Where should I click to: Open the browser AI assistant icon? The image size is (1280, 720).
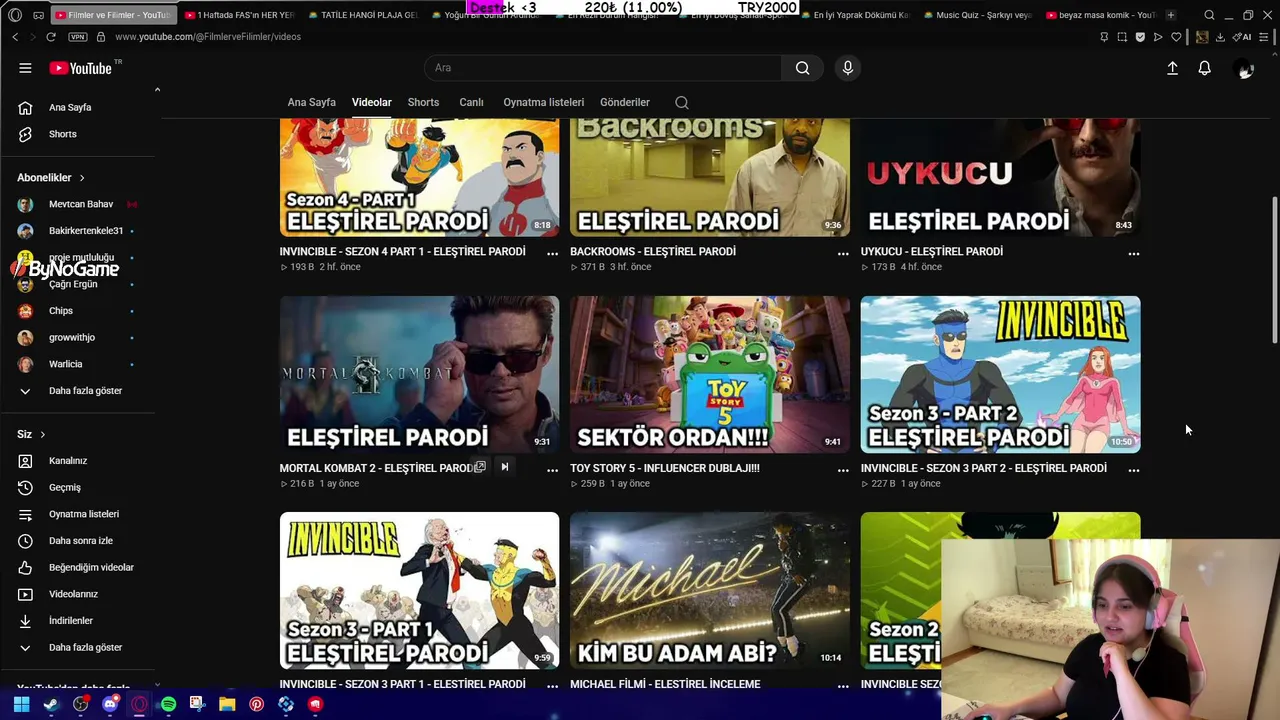pyautogui.click(x=1242, y=37)
